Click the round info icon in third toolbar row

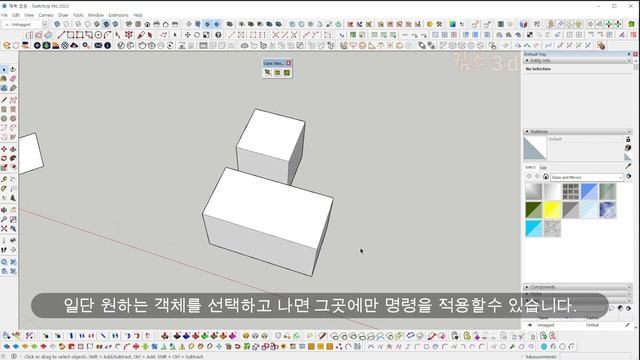(x=107, y=45)
